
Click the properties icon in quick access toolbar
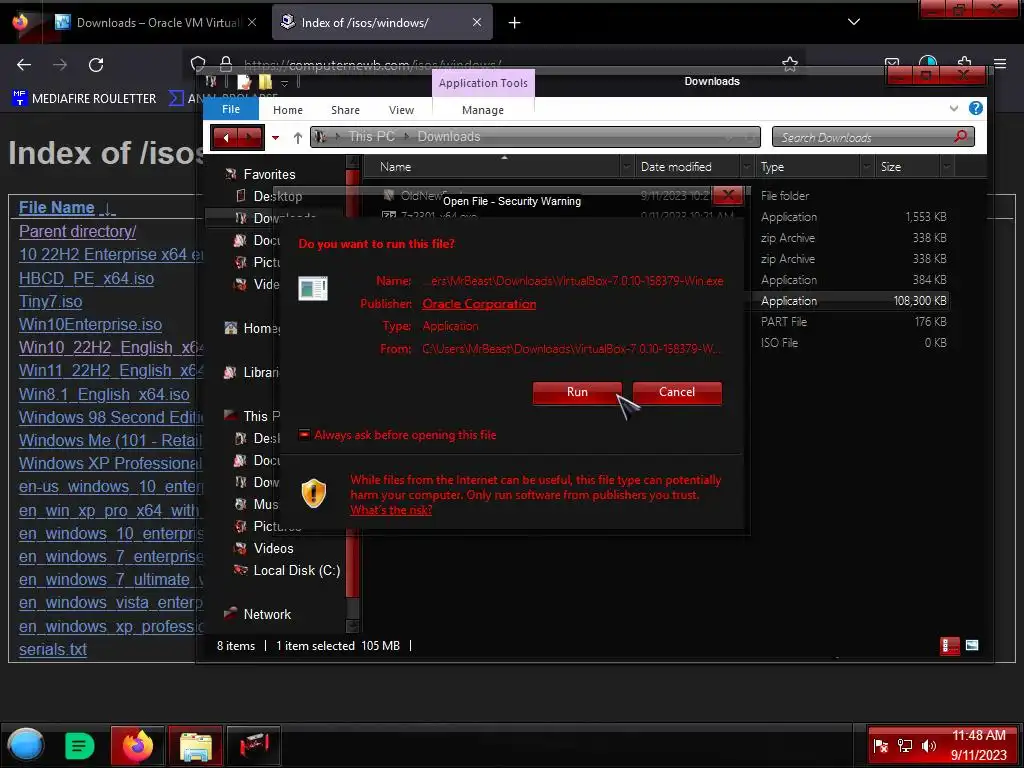[x=244, y=82]
